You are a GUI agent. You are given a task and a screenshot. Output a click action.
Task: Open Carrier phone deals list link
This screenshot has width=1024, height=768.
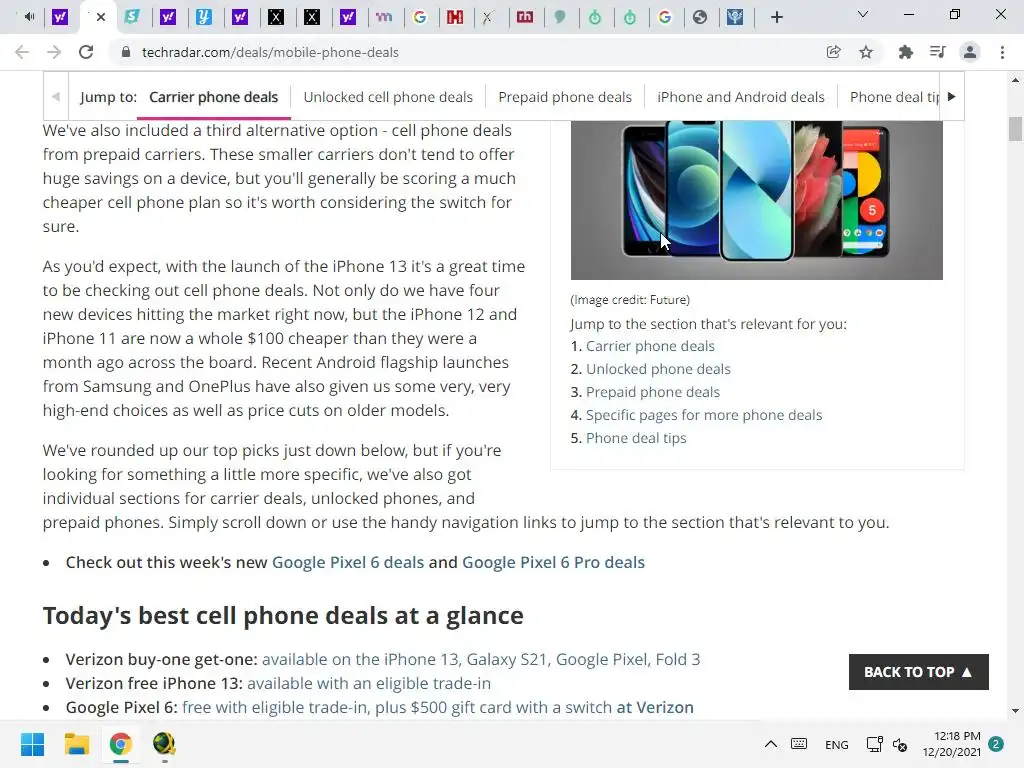coord(650,346)
